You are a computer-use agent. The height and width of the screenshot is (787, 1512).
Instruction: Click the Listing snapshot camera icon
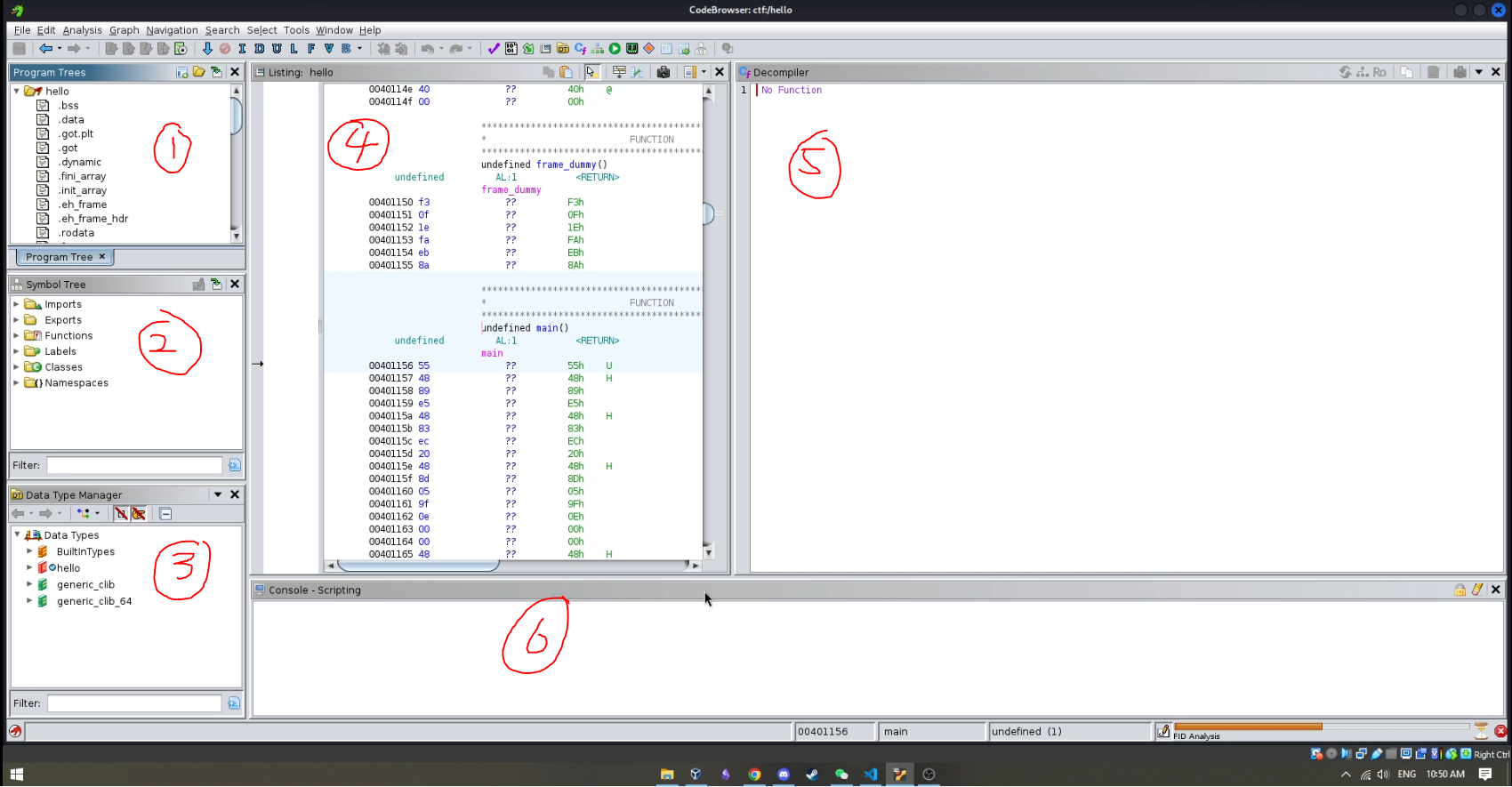pyautogui.click(x=663, y=72)
